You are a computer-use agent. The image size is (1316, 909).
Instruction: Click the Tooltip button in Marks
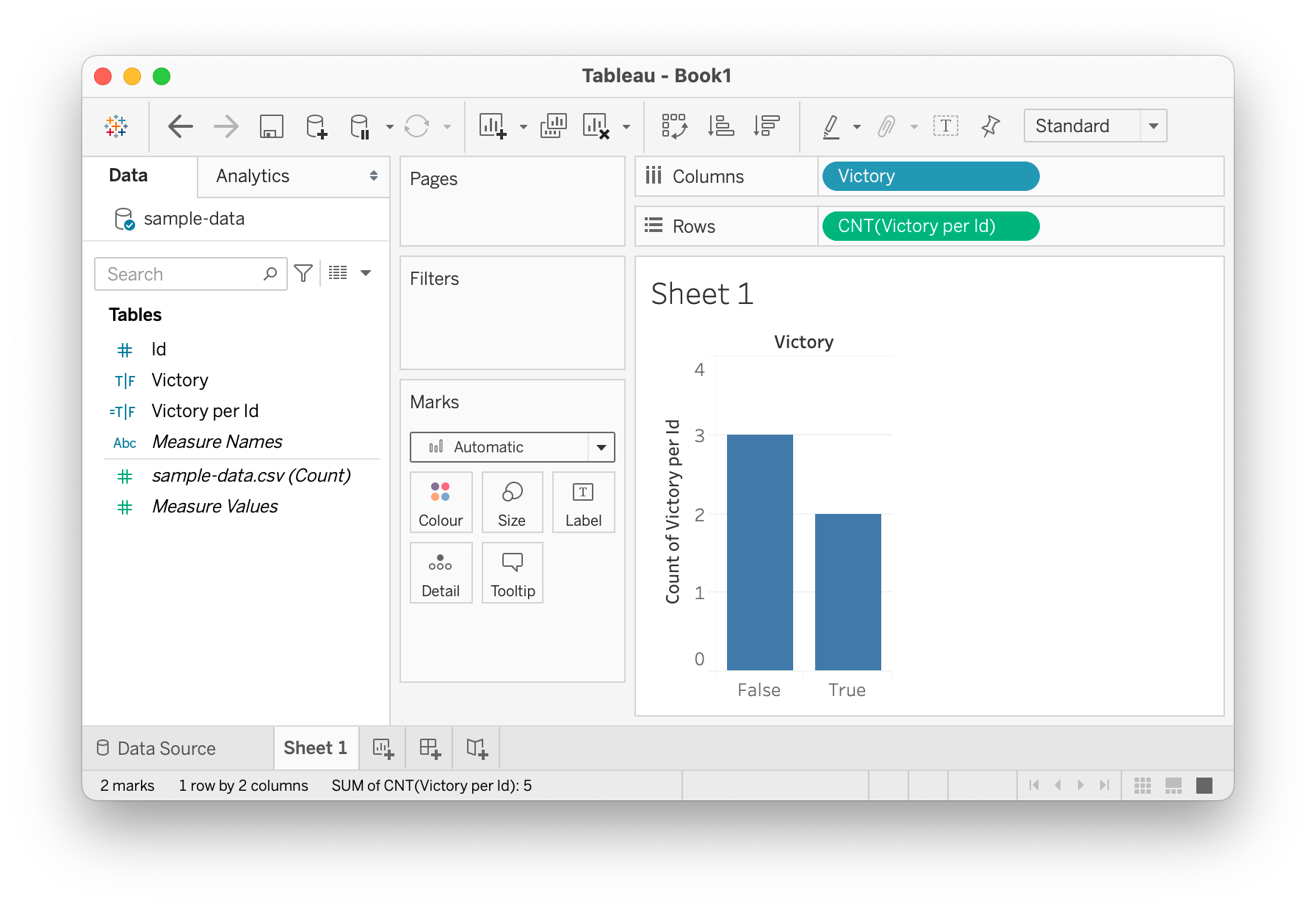512,573
